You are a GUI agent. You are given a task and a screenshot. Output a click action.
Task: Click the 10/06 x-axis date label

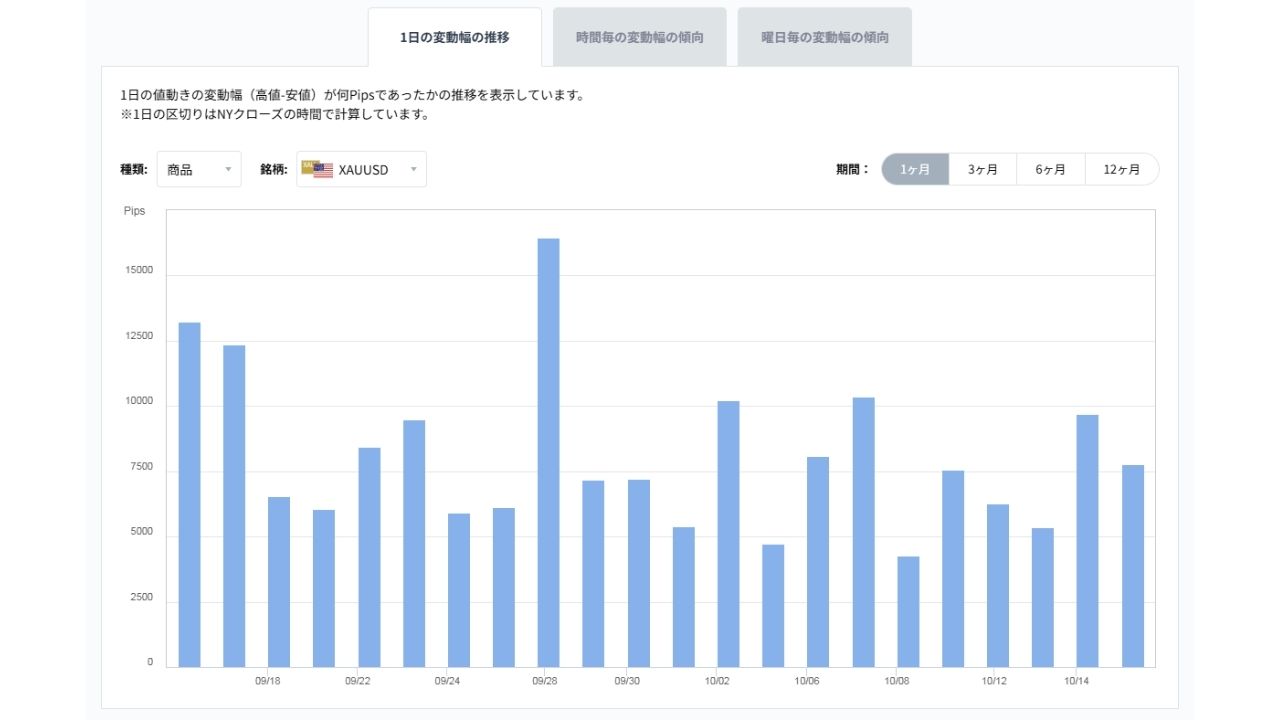tap(807, 681)
